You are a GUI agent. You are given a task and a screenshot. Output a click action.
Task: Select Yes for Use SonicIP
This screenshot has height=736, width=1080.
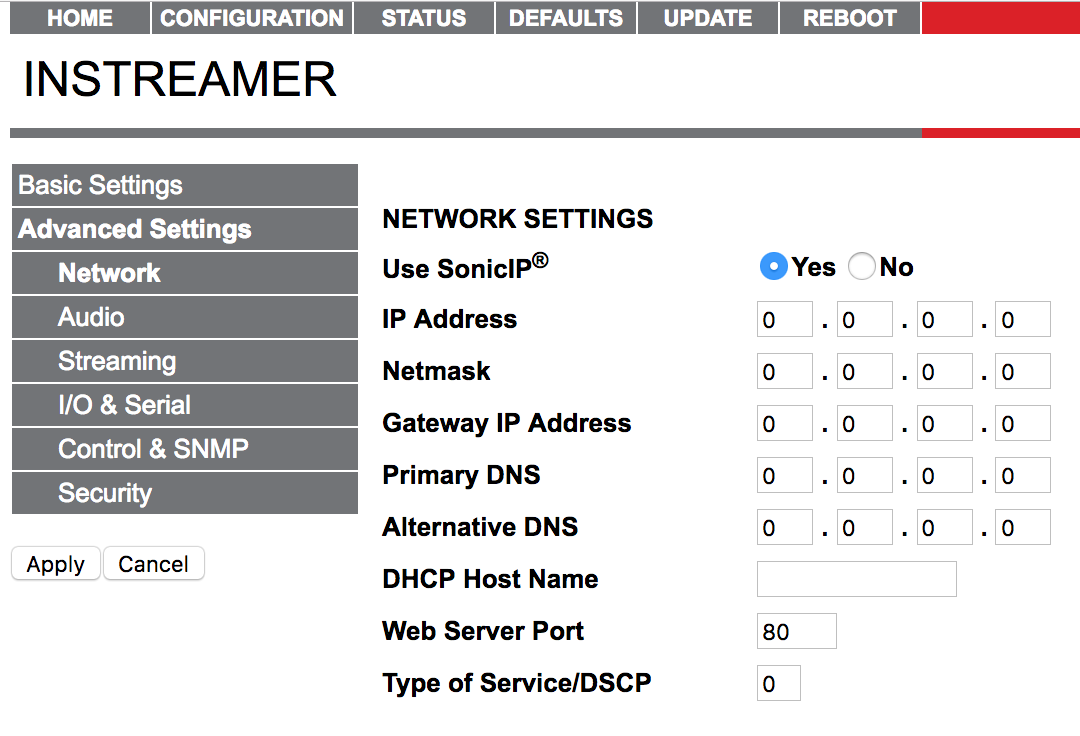[x=773, y=266]
